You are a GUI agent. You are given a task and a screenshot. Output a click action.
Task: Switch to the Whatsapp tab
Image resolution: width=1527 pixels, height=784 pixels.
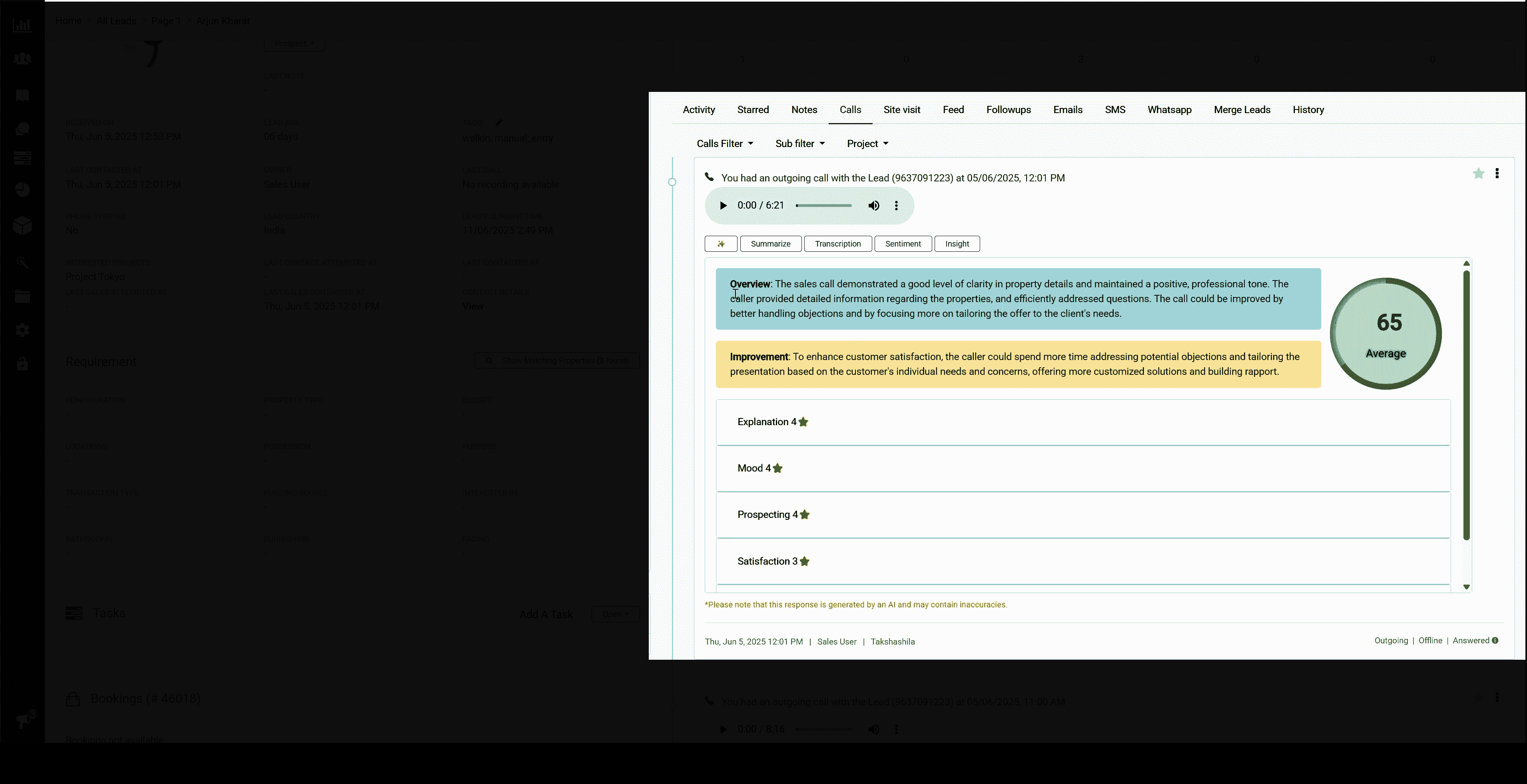coord(1169,109)
